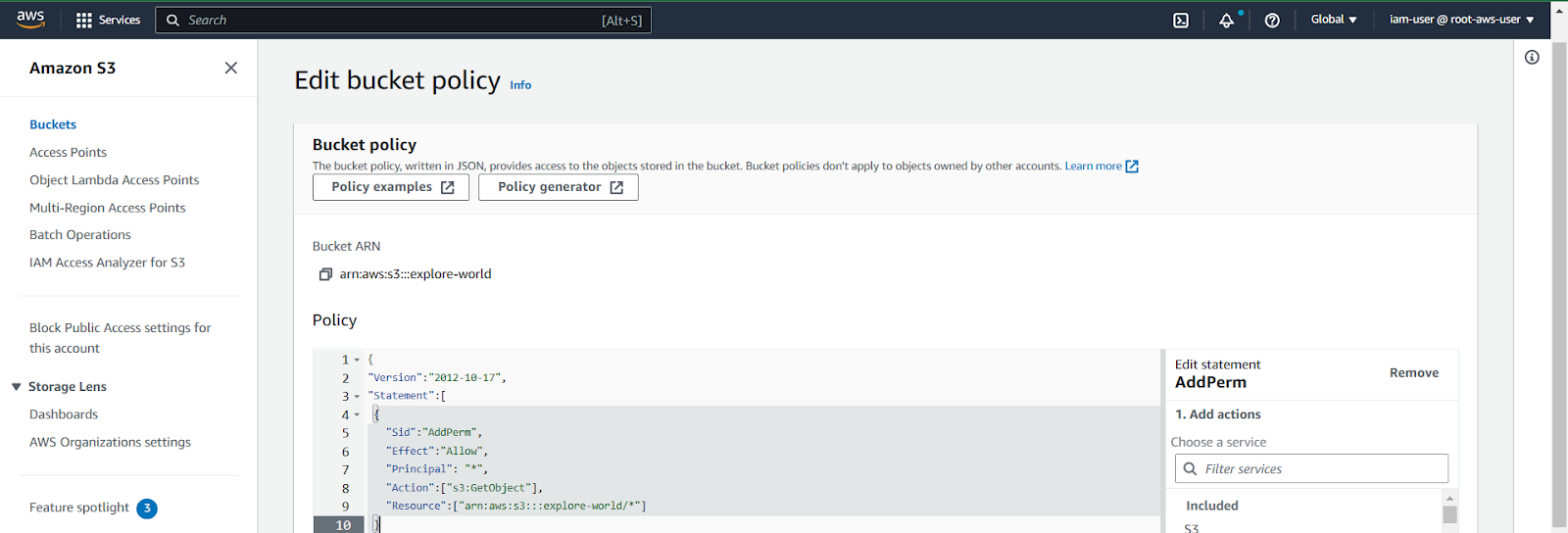Click the "Sid":"AddPerm" line in editor
Viewport: 1568px width, 533px height.
(434, 432)
